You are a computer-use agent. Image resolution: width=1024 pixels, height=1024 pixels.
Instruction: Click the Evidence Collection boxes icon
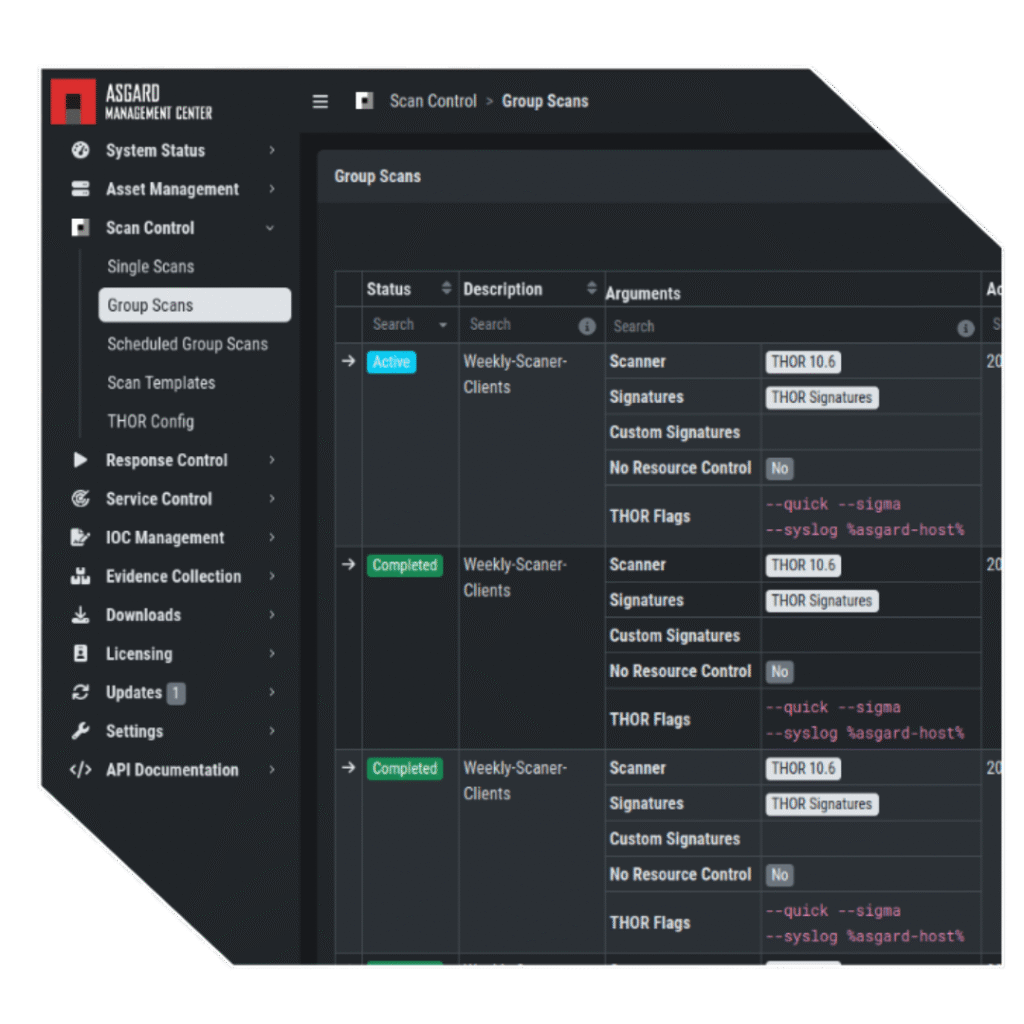click(x=80, y=576)
